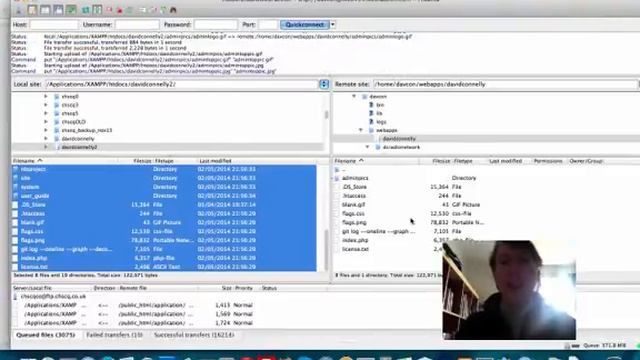
Task: Click the Username input field
Action: click(x=137, y=24)
